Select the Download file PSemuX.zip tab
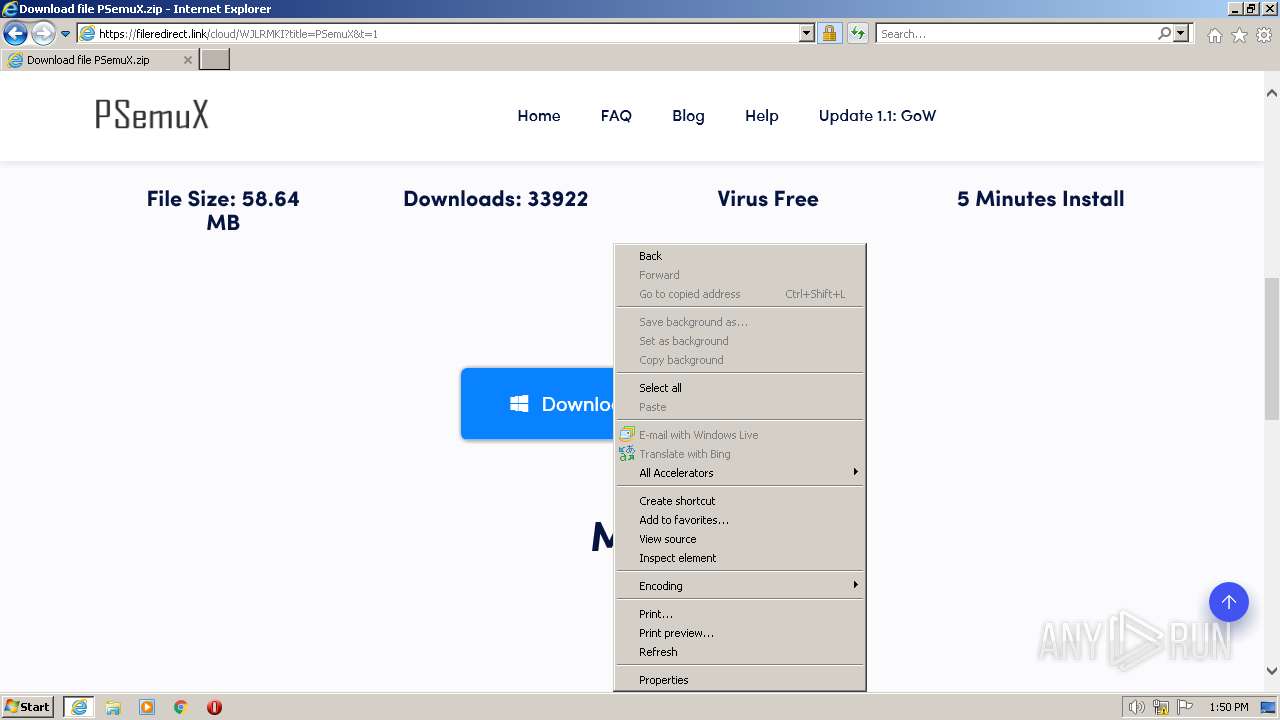The width and height of the screenshot is (1280, 720). 99,60
